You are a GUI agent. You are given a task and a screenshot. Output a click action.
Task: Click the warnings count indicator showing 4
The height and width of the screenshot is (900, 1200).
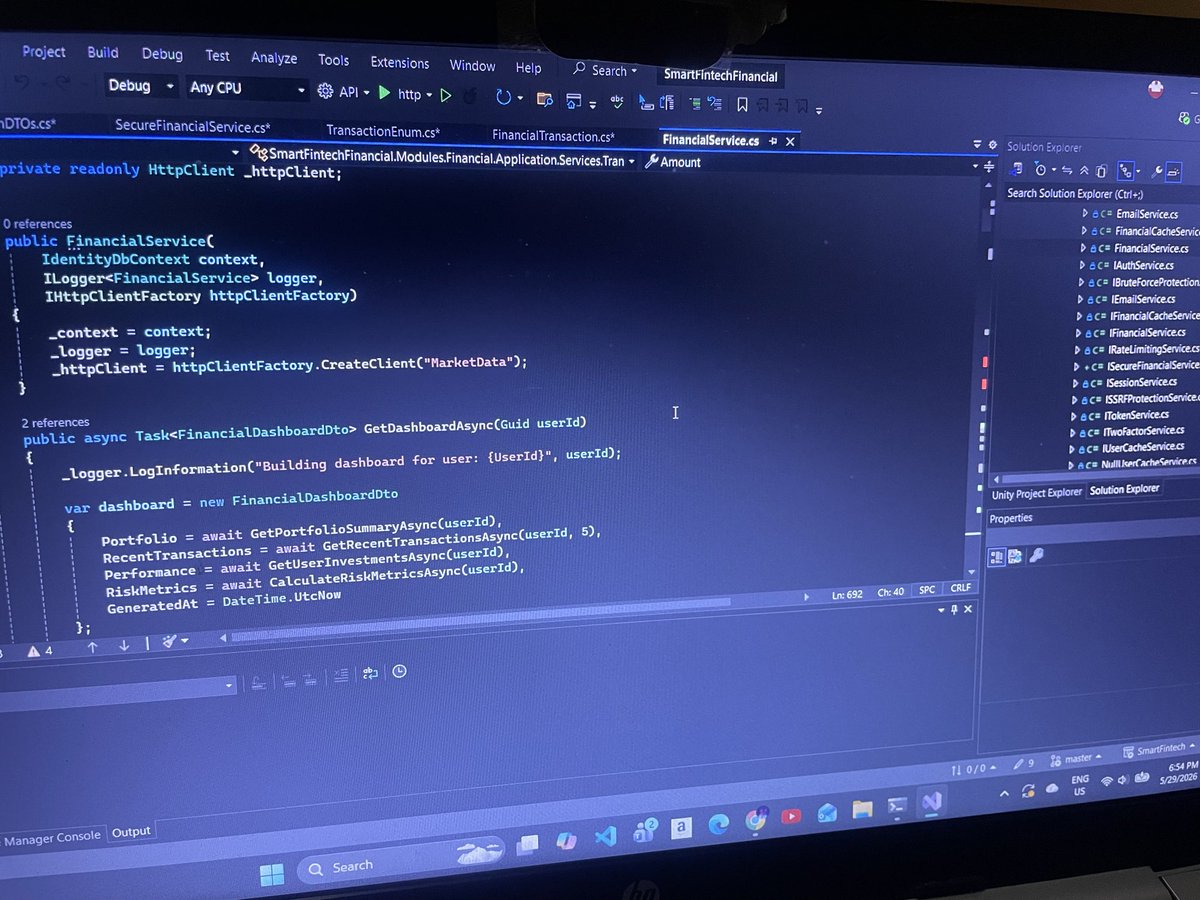coord(40,650)
